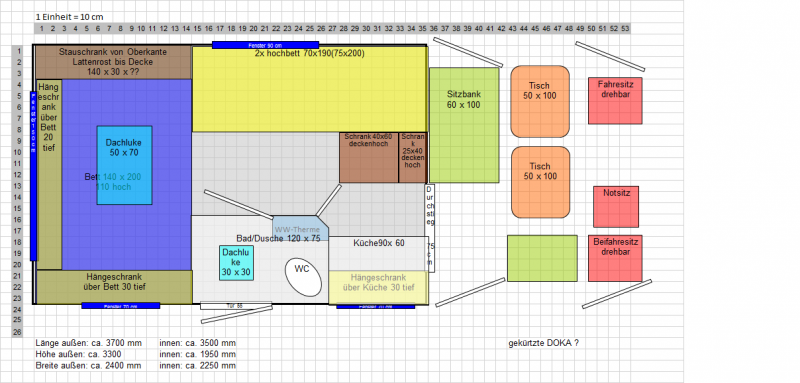This screenshot has height=383, width=800.
Task: Select the upper orange Tisch 50 x 100
Action: (x=540, y=101)
